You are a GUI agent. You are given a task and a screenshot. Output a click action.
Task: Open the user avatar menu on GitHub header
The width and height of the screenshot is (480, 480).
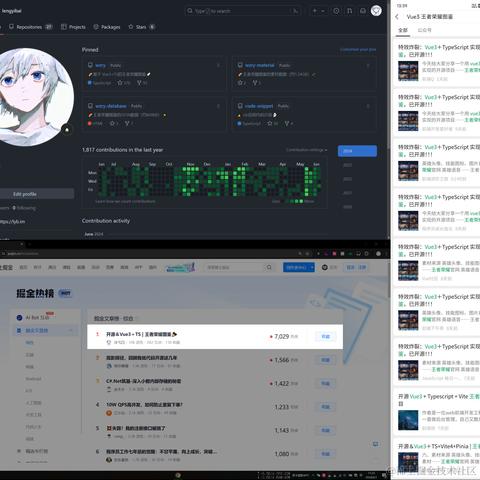click(376, 11)
